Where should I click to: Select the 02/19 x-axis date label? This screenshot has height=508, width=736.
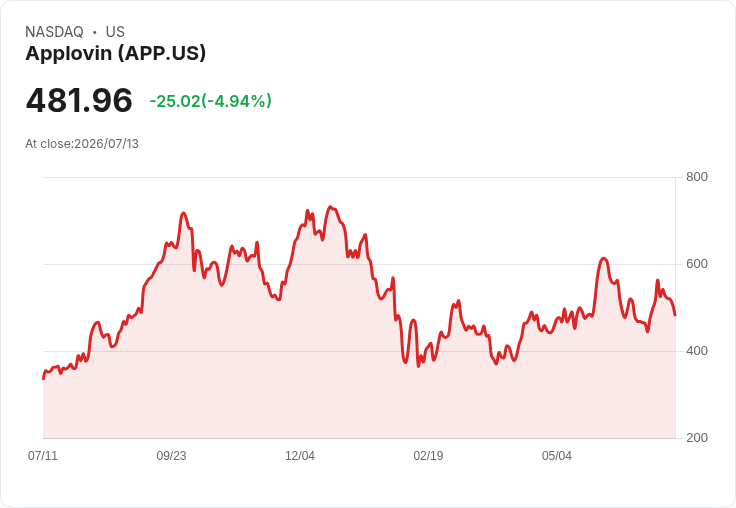[428, 456]
